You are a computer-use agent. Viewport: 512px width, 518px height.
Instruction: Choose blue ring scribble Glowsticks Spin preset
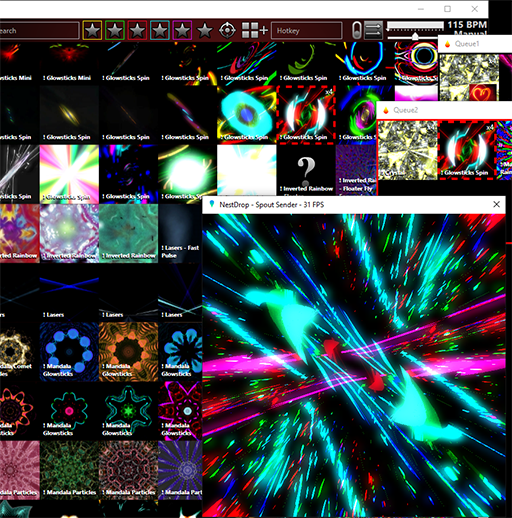pyautogui.click(x=365, y=62)
